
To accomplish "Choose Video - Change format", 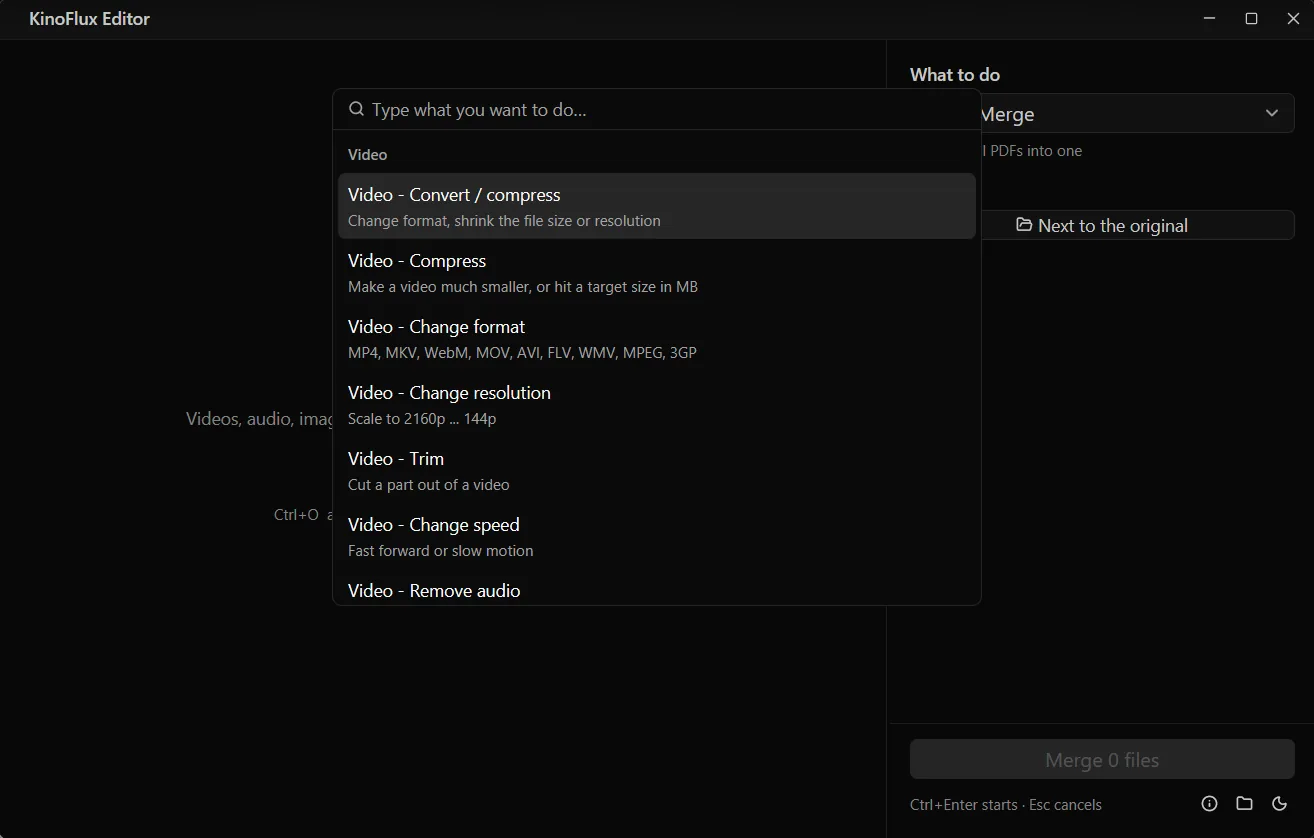I will 656,338.
